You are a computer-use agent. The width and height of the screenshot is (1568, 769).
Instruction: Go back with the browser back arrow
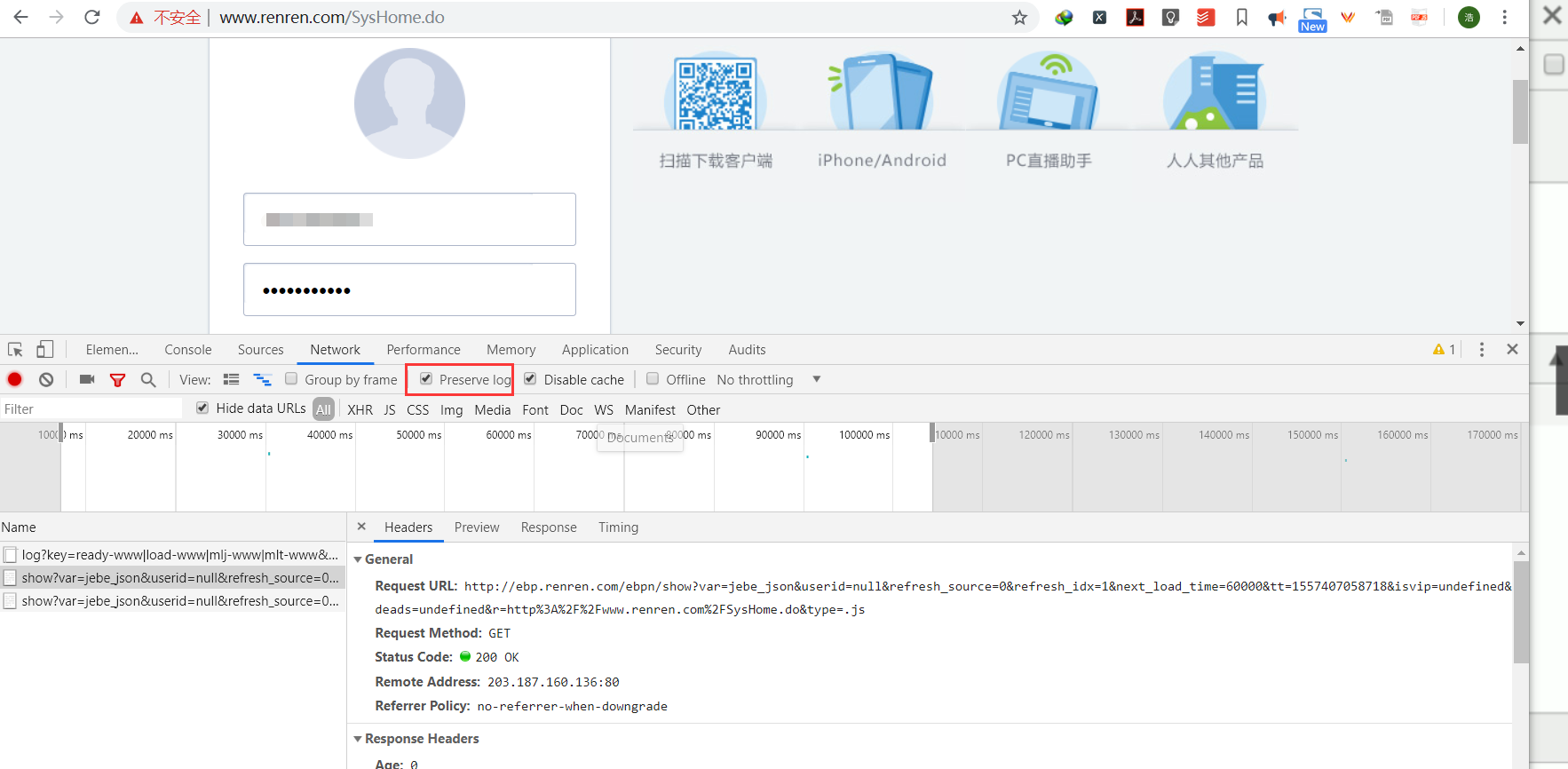(21, 17)
